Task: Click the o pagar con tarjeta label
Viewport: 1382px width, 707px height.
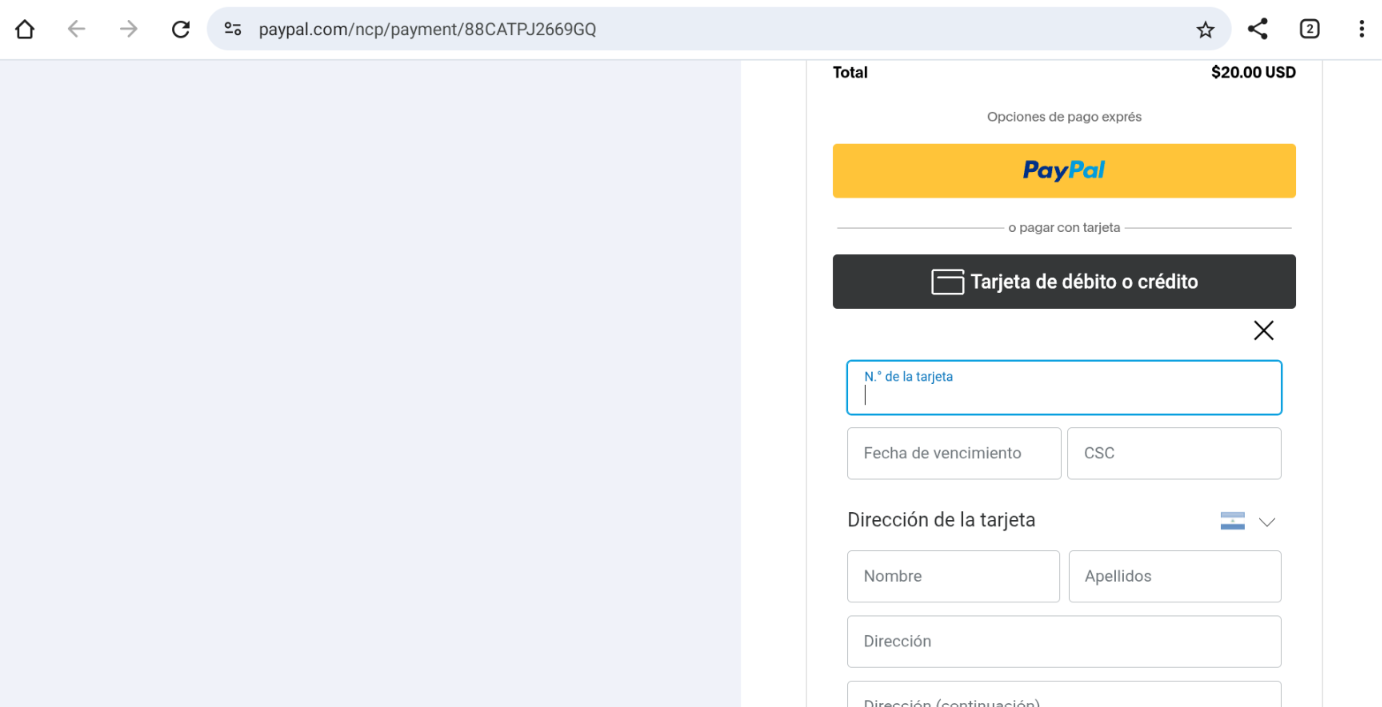Action: point(1064,228)
